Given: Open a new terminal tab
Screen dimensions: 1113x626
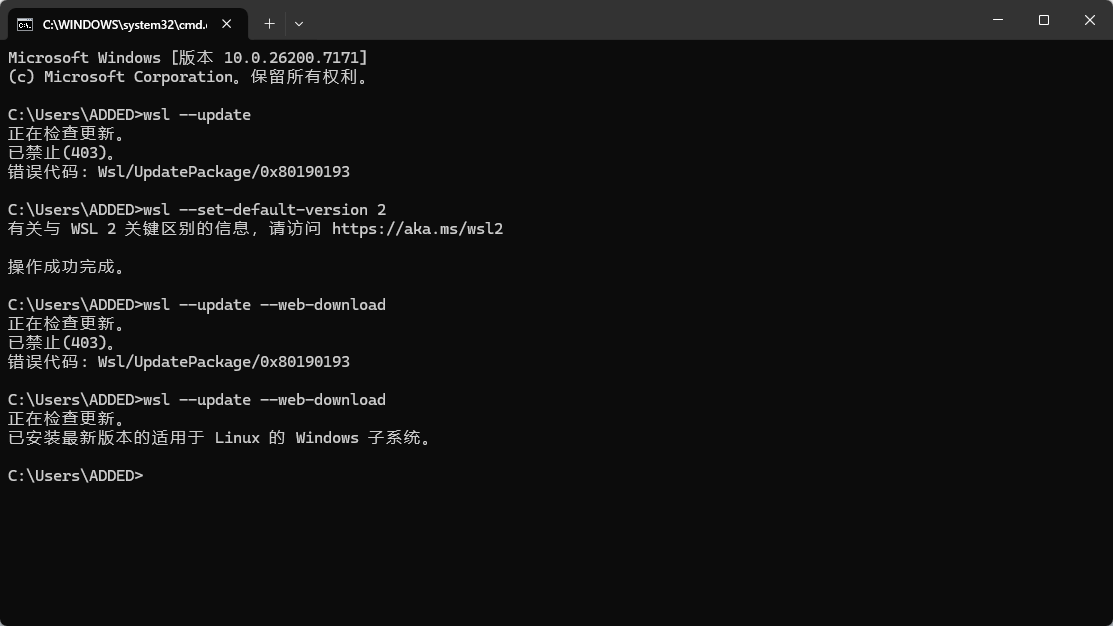Looking at the screenshot, I should [269, 24].
